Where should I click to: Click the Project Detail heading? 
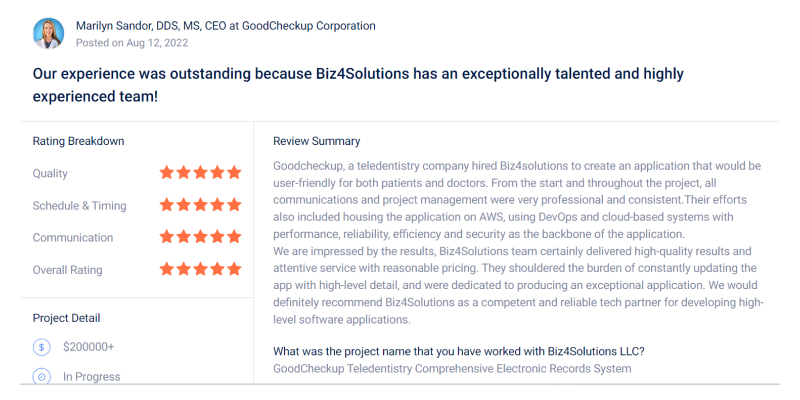pos(66,318)
